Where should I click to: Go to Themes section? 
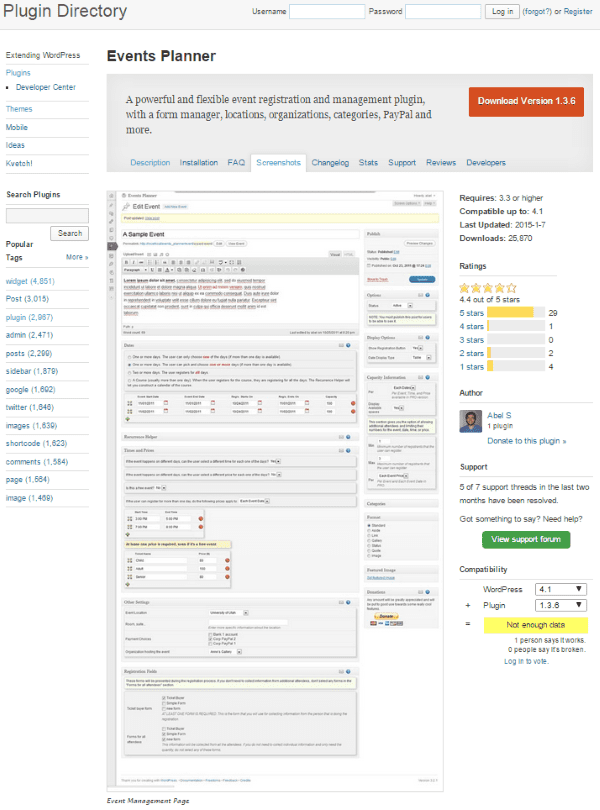point(19,109)
